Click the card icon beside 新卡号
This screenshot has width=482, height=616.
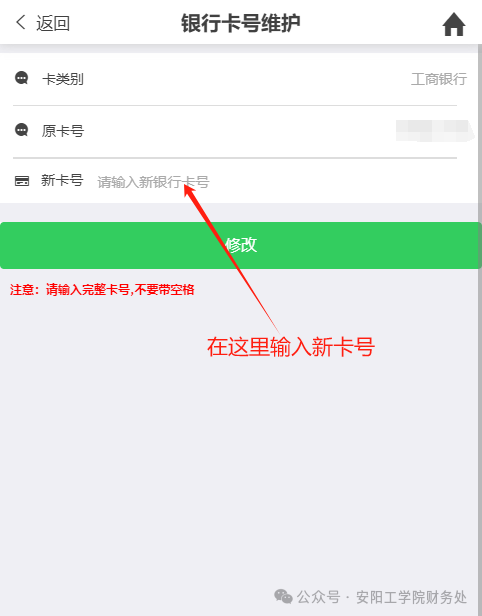tap(22, 181)
